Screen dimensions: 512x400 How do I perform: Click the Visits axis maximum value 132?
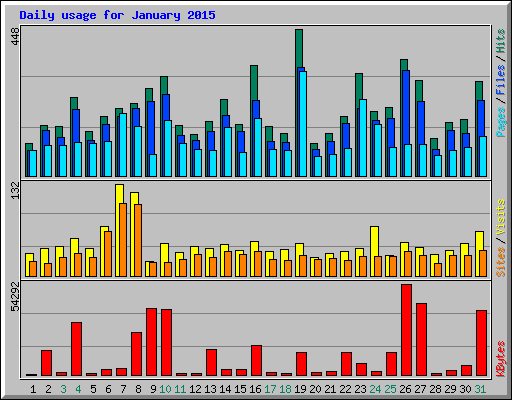tap(15, 191)
